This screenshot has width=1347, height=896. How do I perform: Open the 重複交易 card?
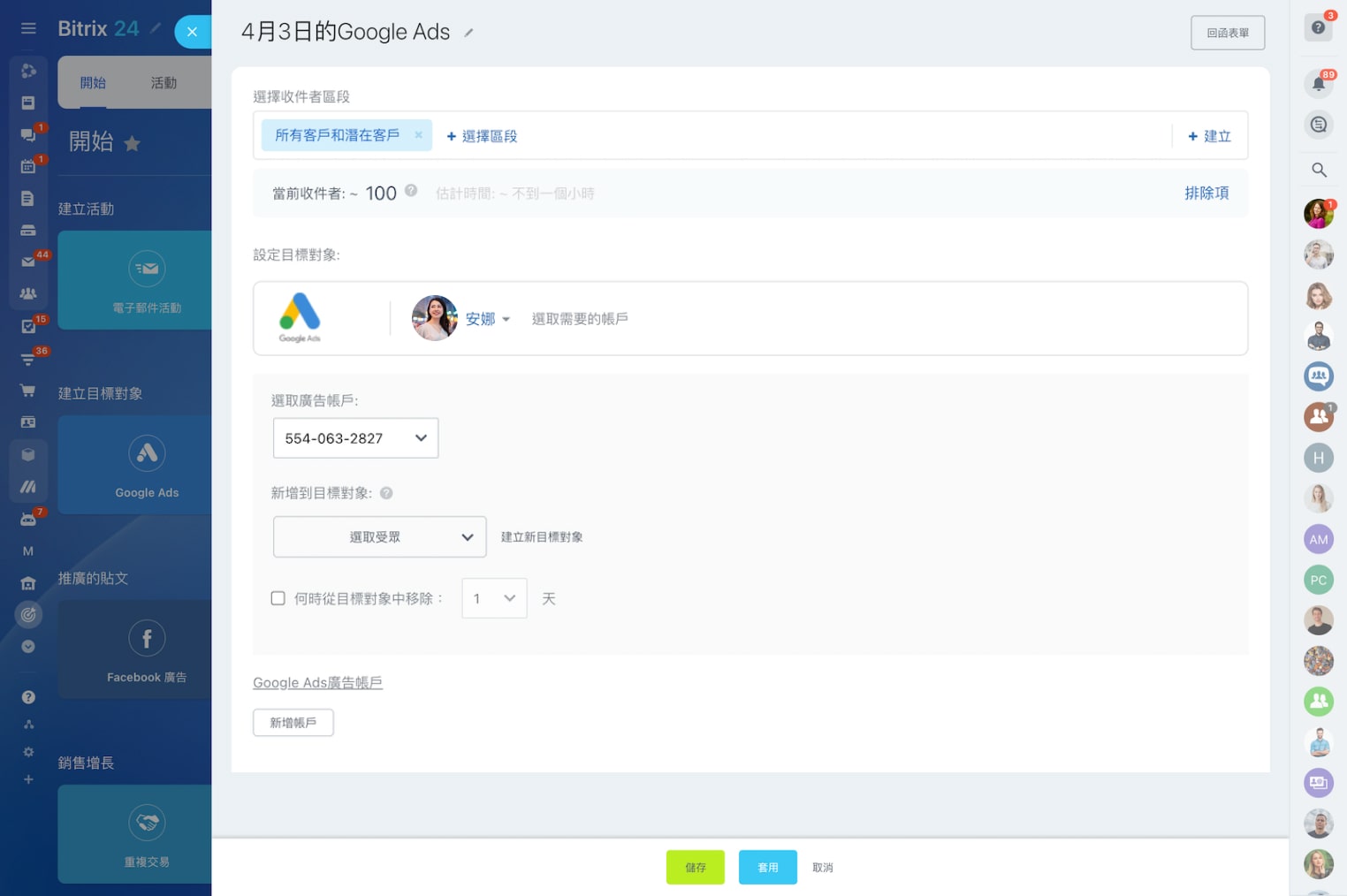click(x=135, y=834)
